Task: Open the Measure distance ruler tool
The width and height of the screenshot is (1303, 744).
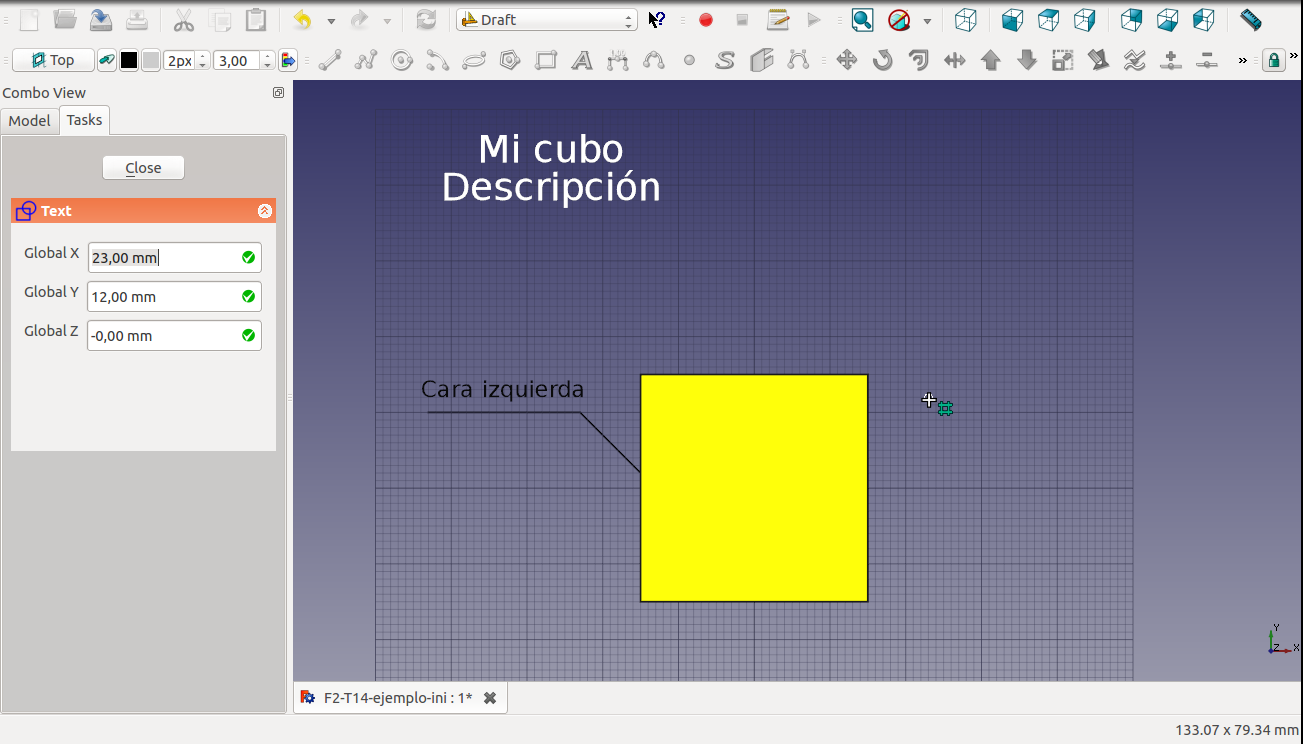Action: 1250,20
